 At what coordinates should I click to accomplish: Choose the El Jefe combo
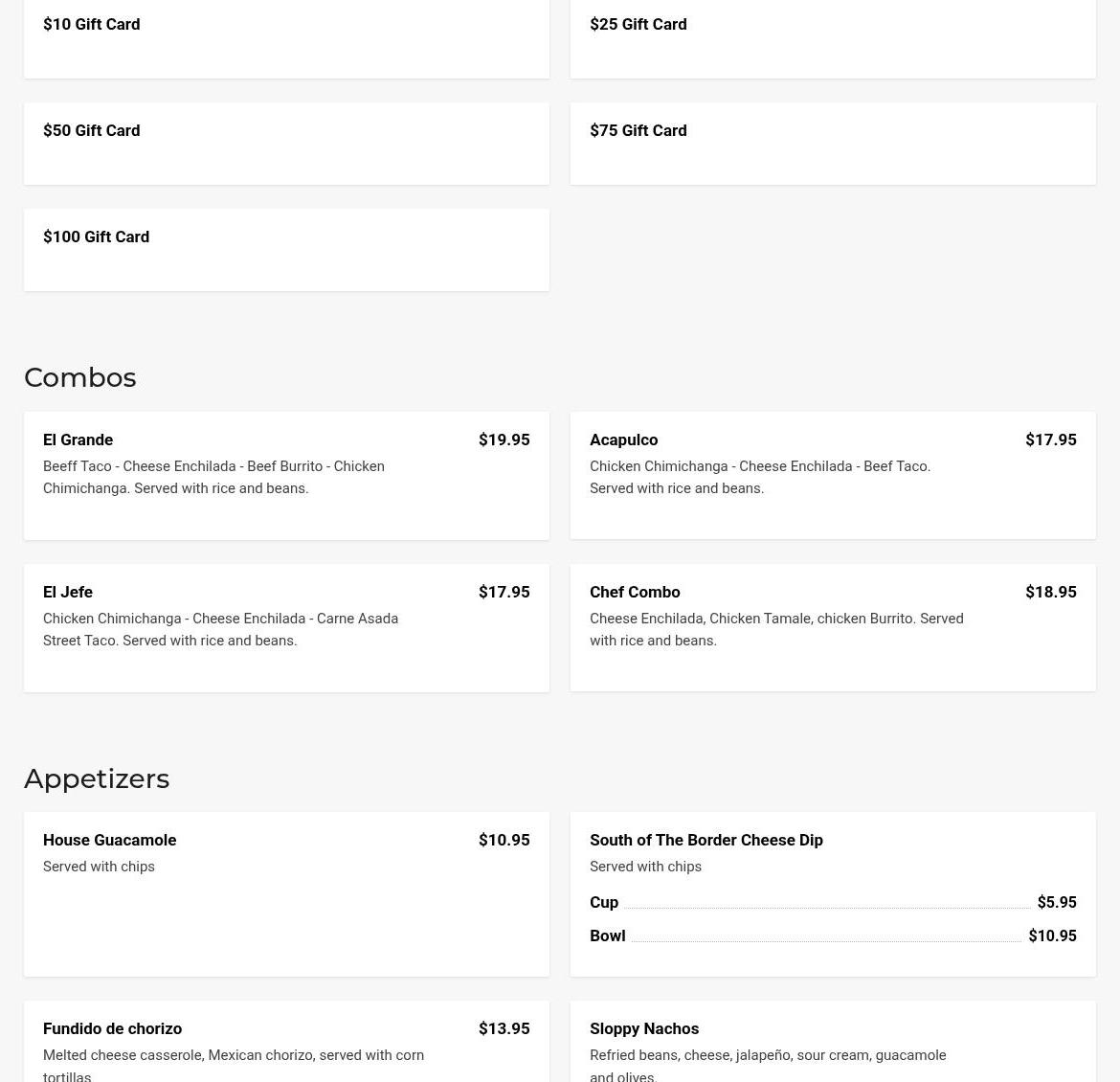(x=68, y=593)
